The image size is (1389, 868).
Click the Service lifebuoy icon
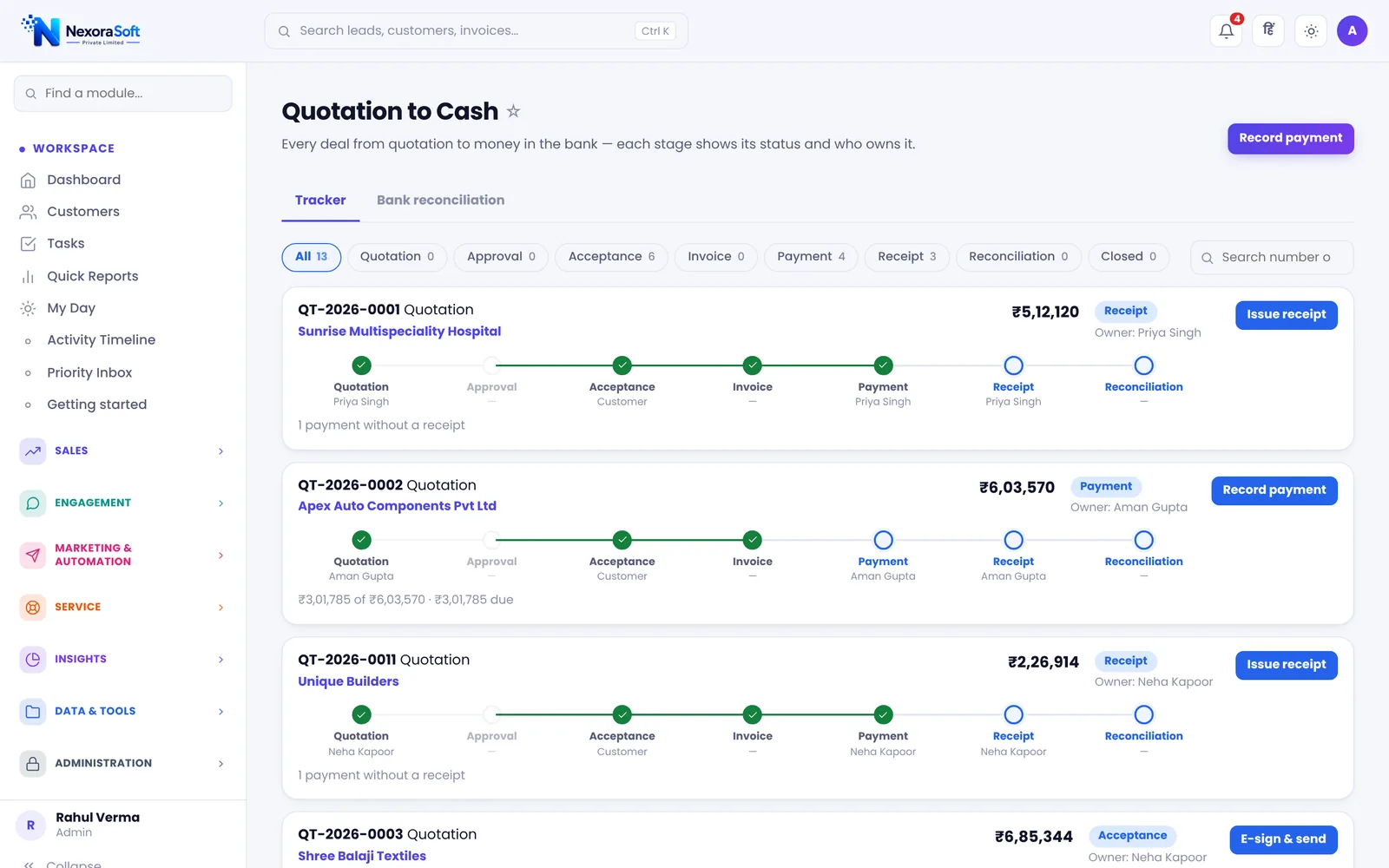tap(33, 608)
